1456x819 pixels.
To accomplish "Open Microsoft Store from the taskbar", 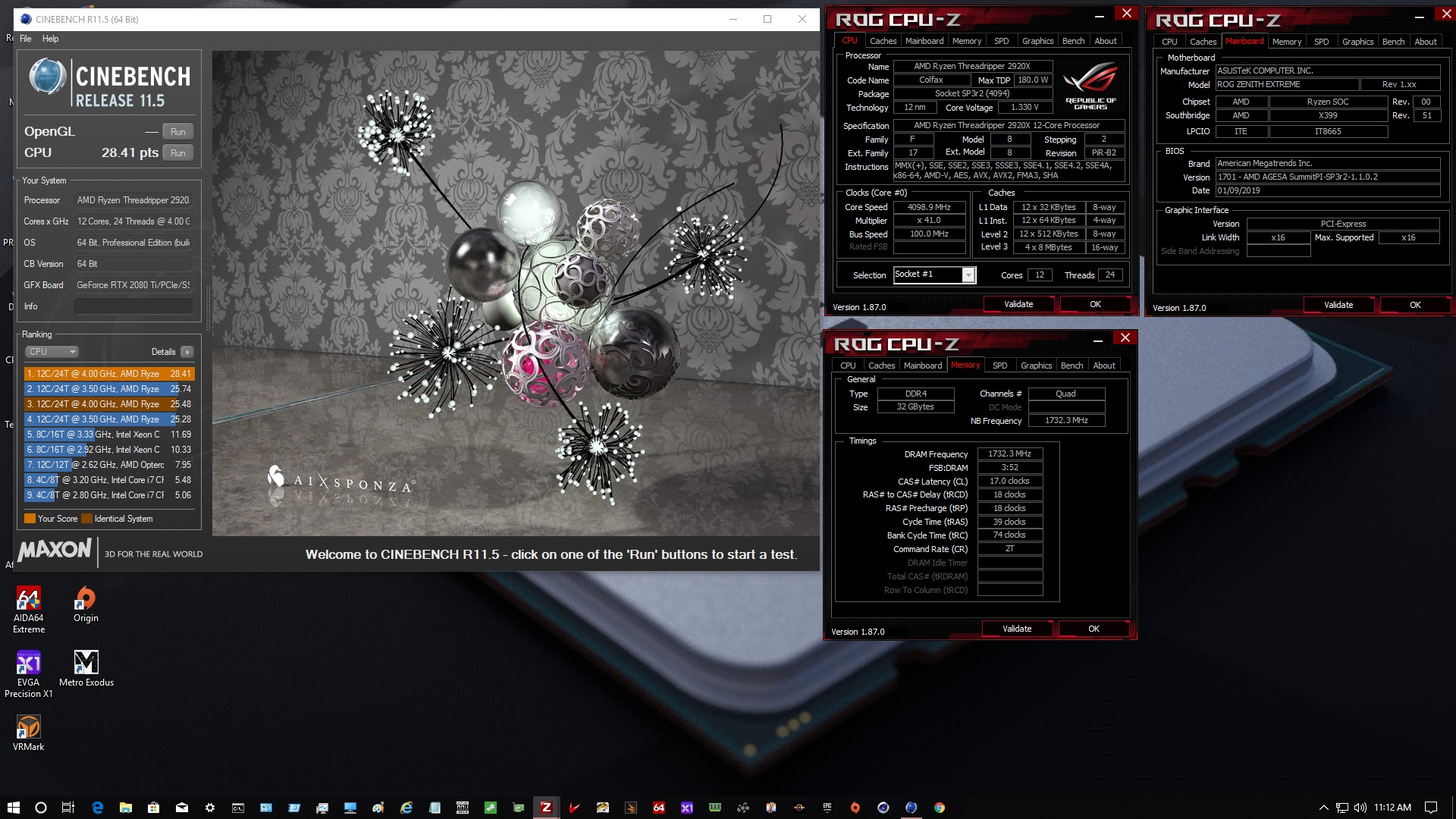I will click(x=153, y=808).
